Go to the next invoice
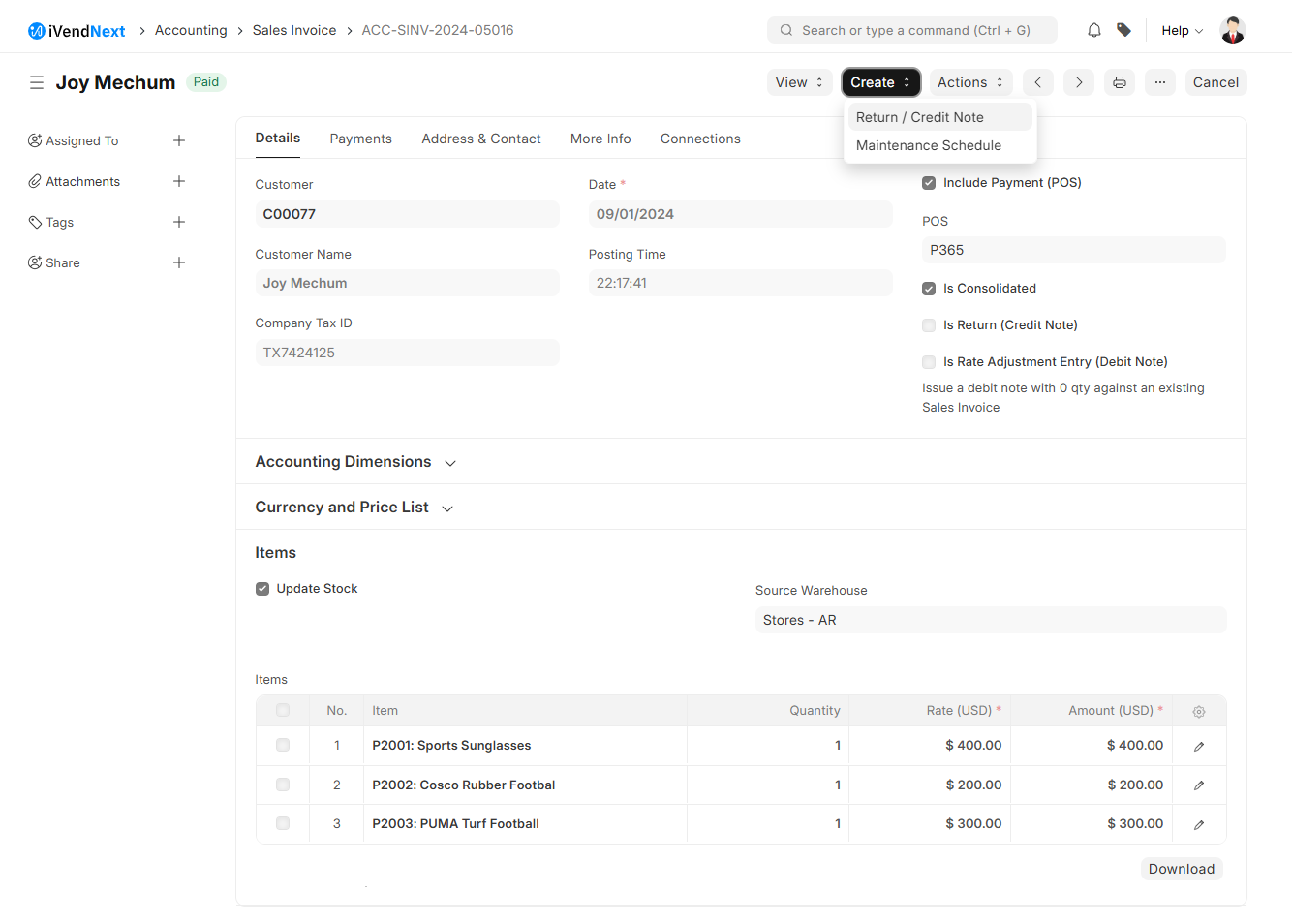1292x924 pixels. [x=1078, y=82]
